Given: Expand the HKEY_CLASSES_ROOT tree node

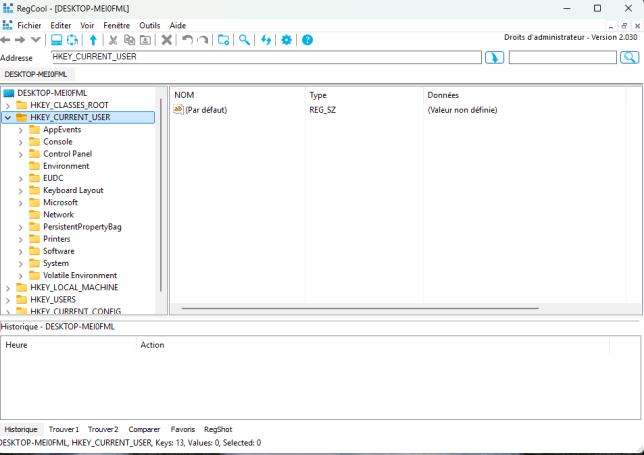Looking at the screenshot, I should [8, 105].
